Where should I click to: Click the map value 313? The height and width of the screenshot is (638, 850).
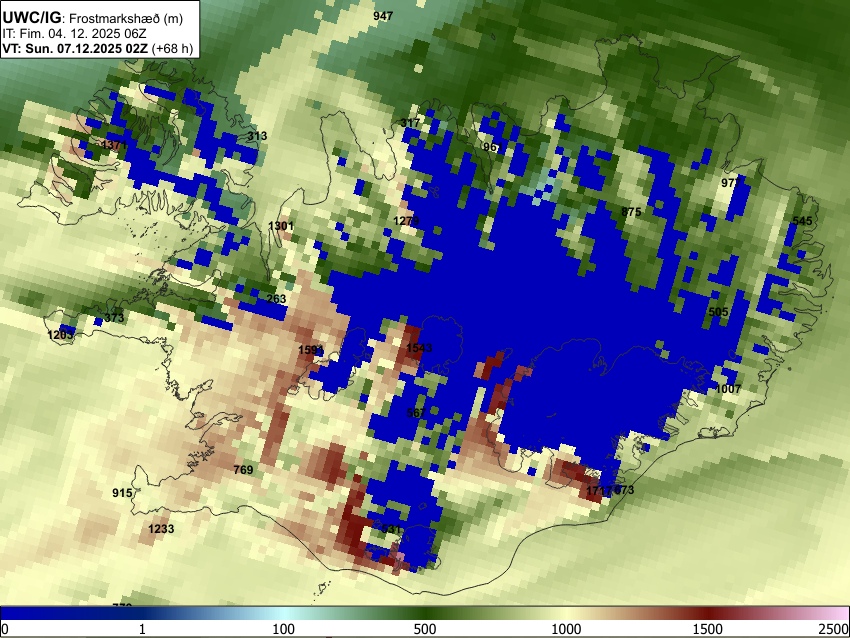point(257,136)
